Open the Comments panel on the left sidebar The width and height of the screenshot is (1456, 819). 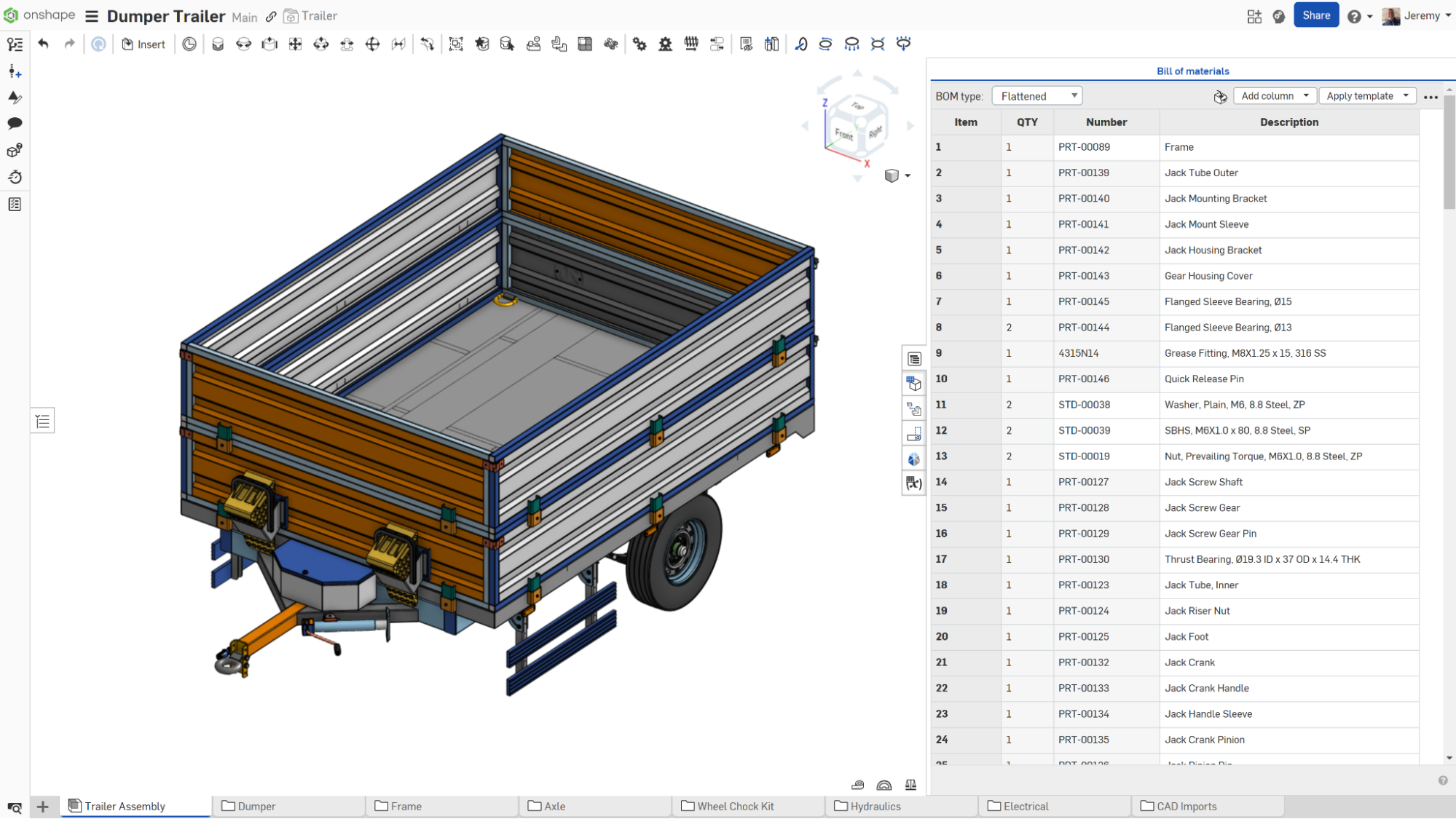15,124
